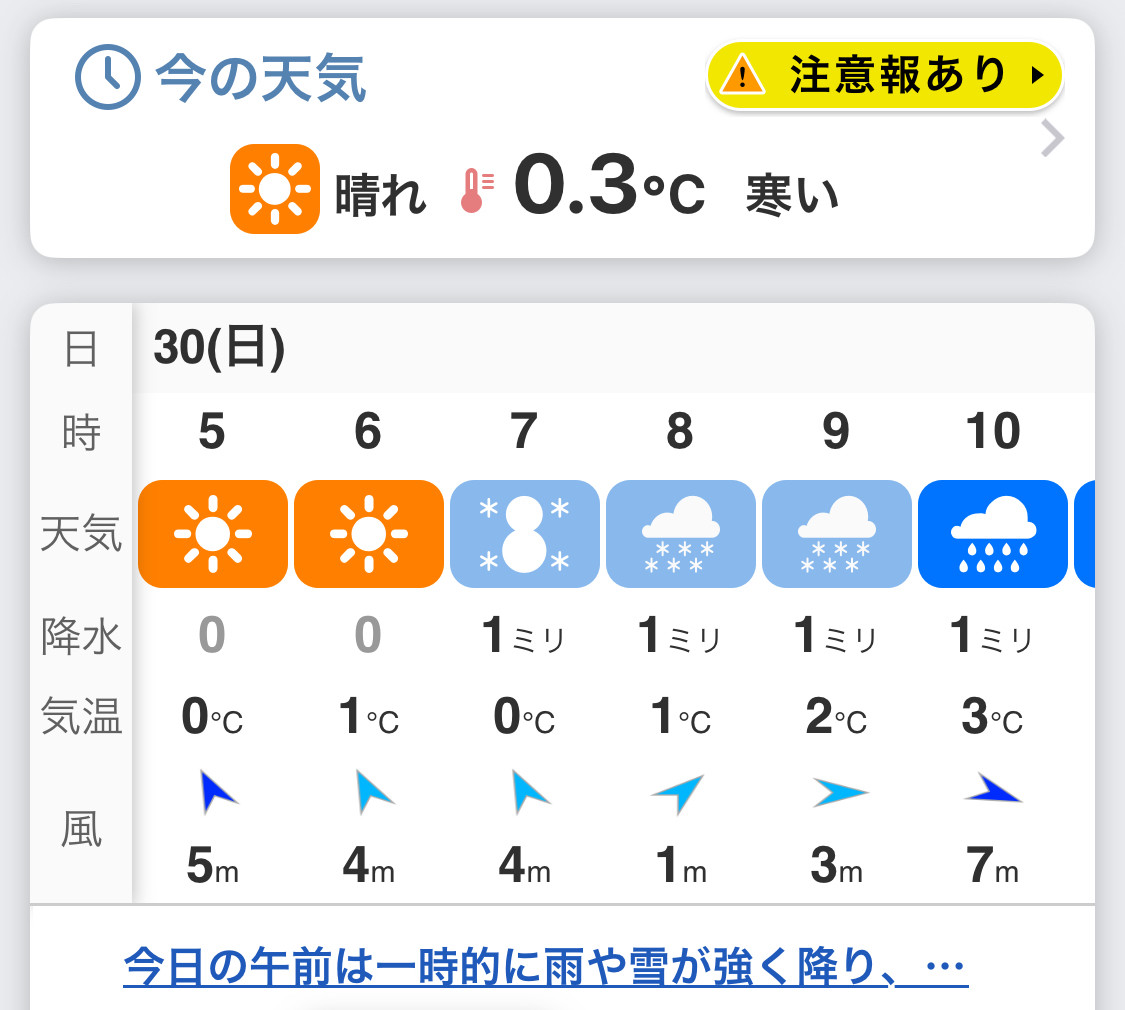Click the warning triangle icon
The image size is (1125, 1010).
pyautogui.click(x=743, y=75)
